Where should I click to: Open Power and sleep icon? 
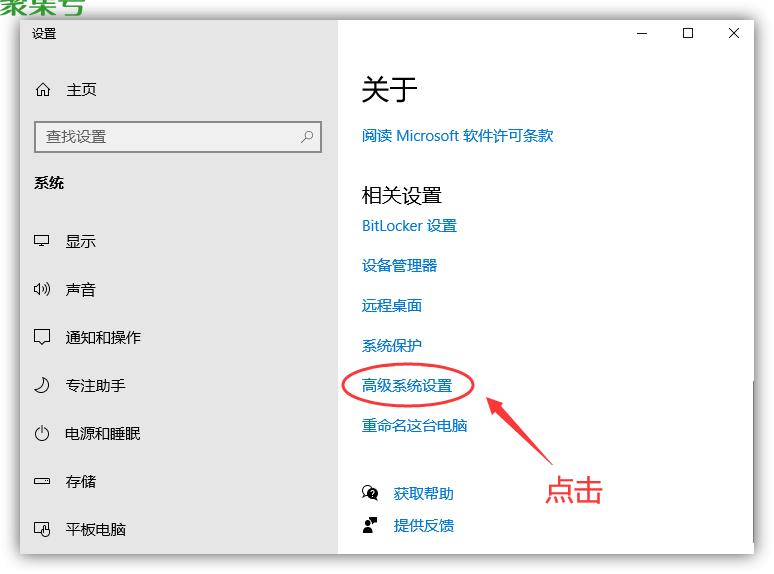pos(42,433)
